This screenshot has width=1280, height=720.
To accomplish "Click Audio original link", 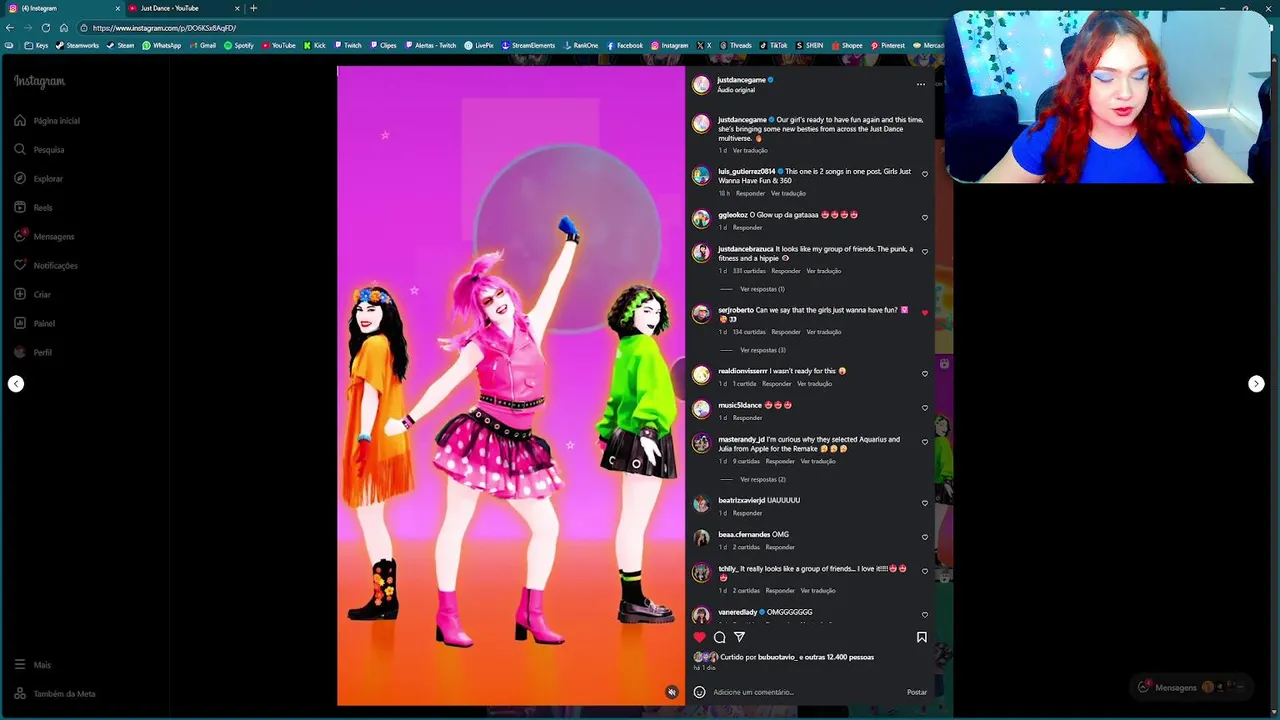I will tap(736, 90).
